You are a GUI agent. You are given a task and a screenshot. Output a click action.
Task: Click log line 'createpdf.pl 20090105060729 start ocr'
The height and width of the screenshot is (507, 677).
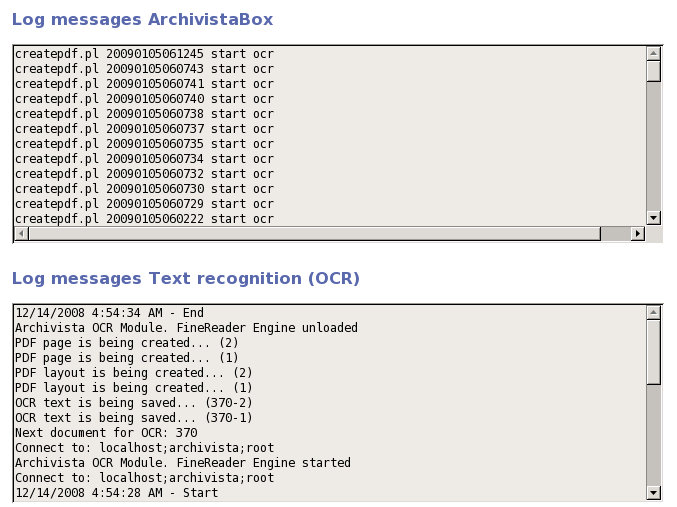pyautogui.click(x=144, y=204)
